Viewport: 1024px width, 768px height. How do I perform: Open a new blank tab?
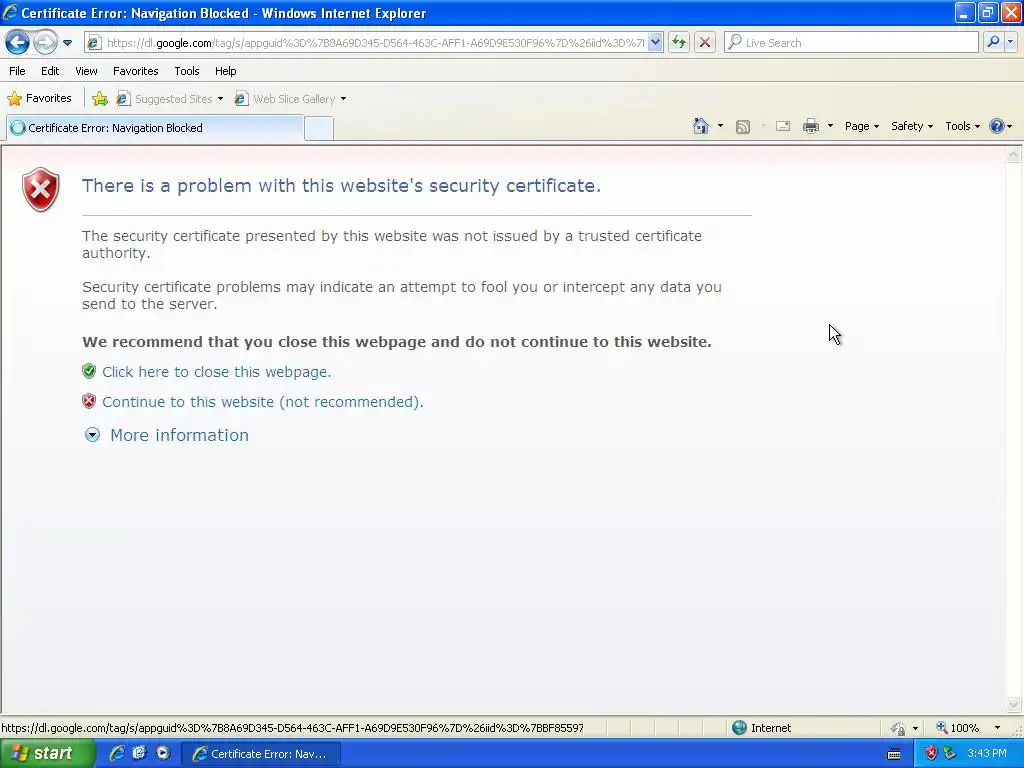[x=319, y=129]
